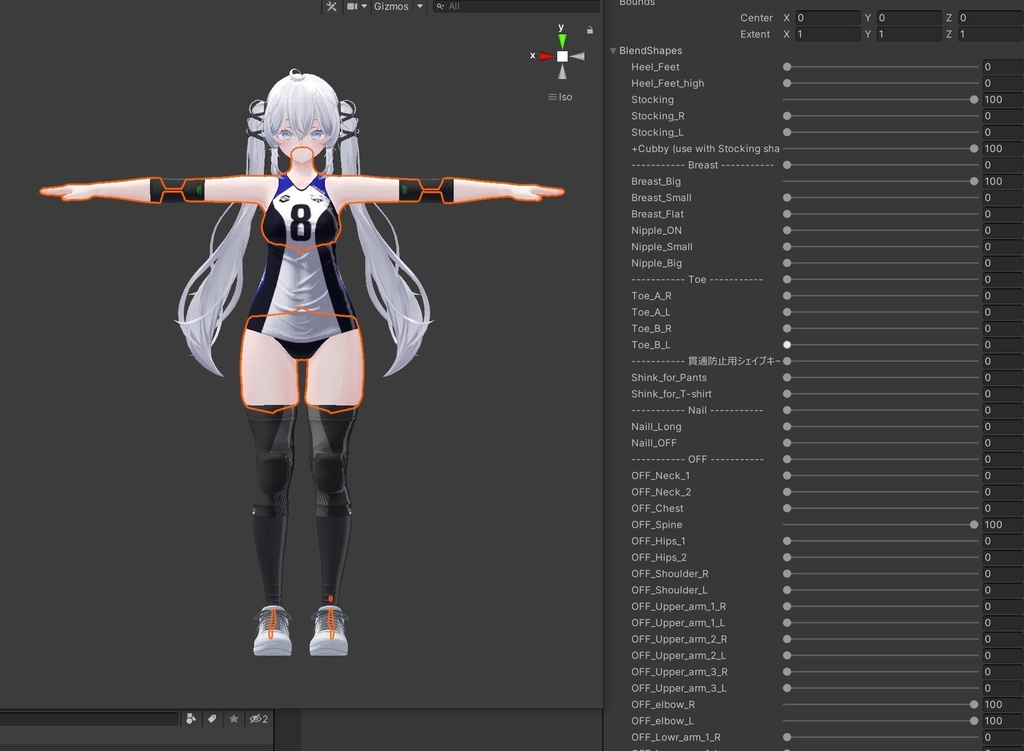
Task: Open the Search by Type filter icon
Action: coord(191,719)
